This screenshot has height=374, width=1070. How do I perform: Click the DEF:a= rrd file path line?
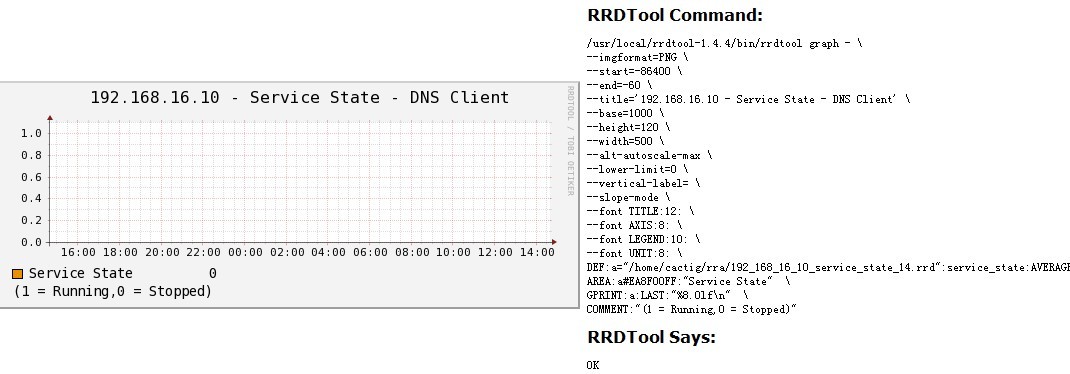828,268
